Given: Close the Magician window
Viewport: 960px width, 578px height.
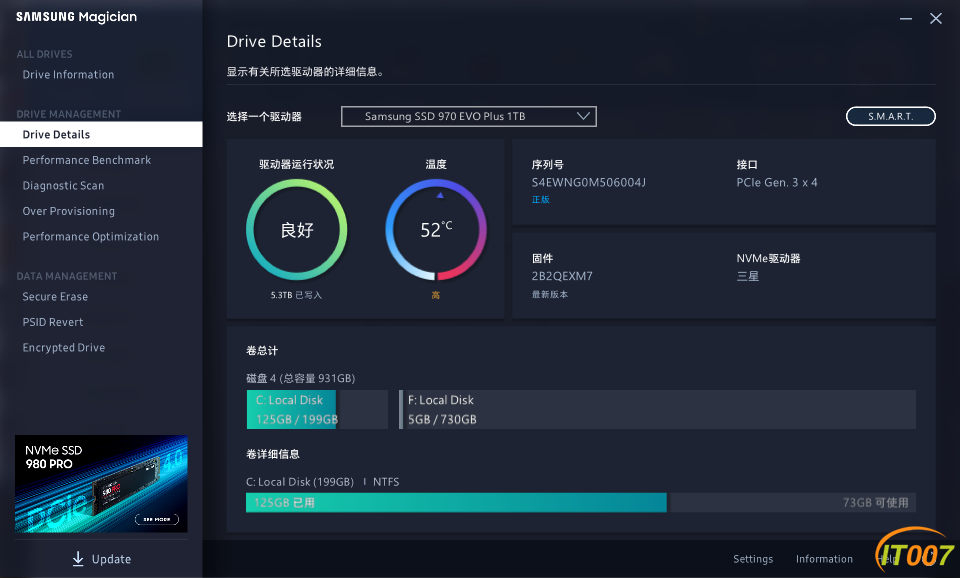Looking at the screenshot, I should (936, 19).
